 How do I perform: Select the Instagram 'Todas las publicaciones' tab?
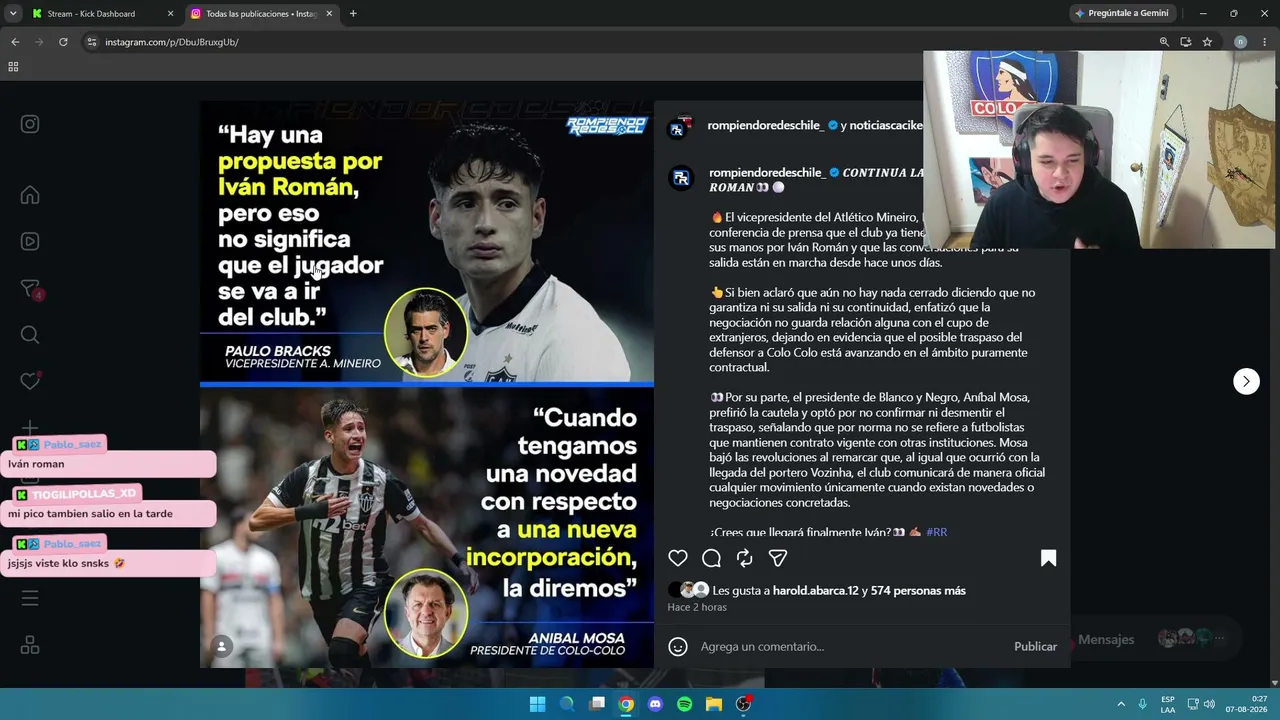[262, 14]
